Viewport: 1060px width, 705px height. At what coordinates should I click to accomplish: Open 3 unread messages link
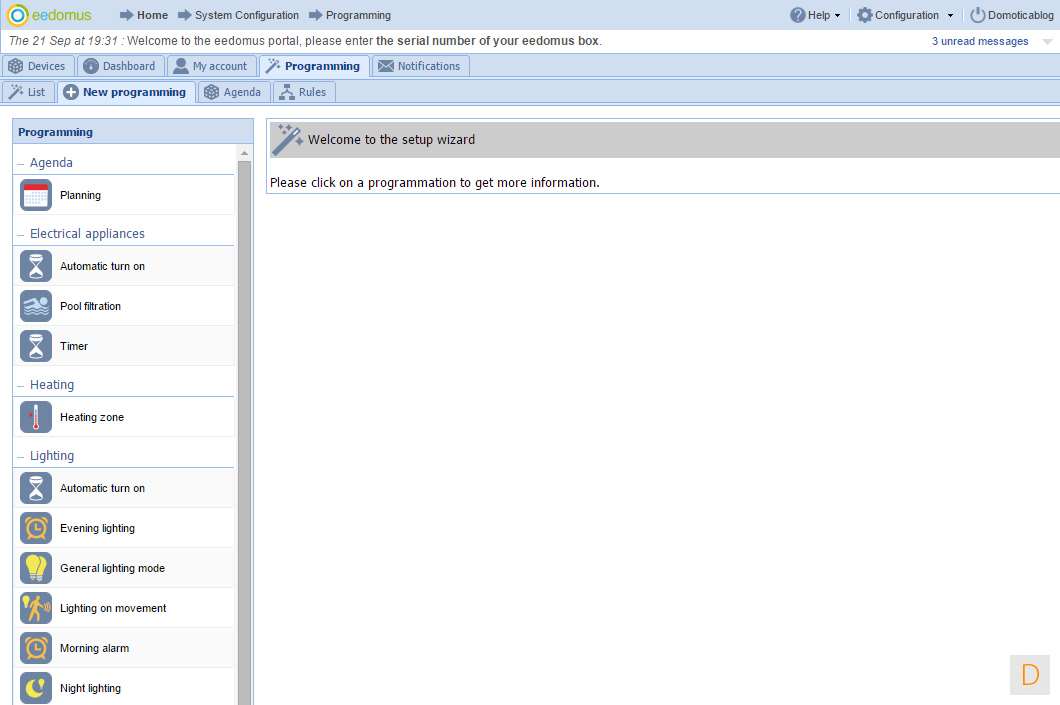(x=980, y=41)
